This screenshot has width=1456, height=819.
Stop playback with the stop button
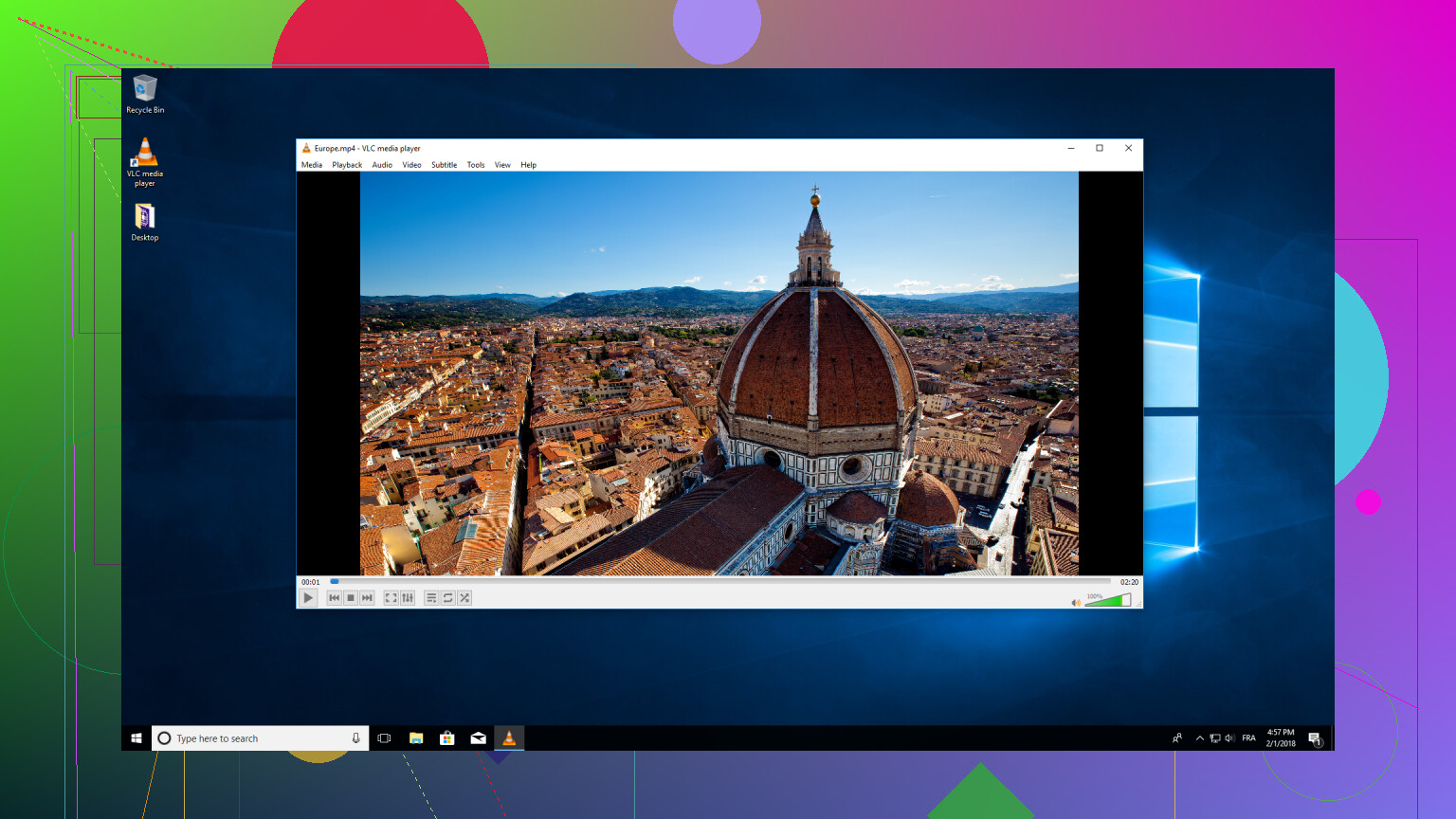point(351,598)
